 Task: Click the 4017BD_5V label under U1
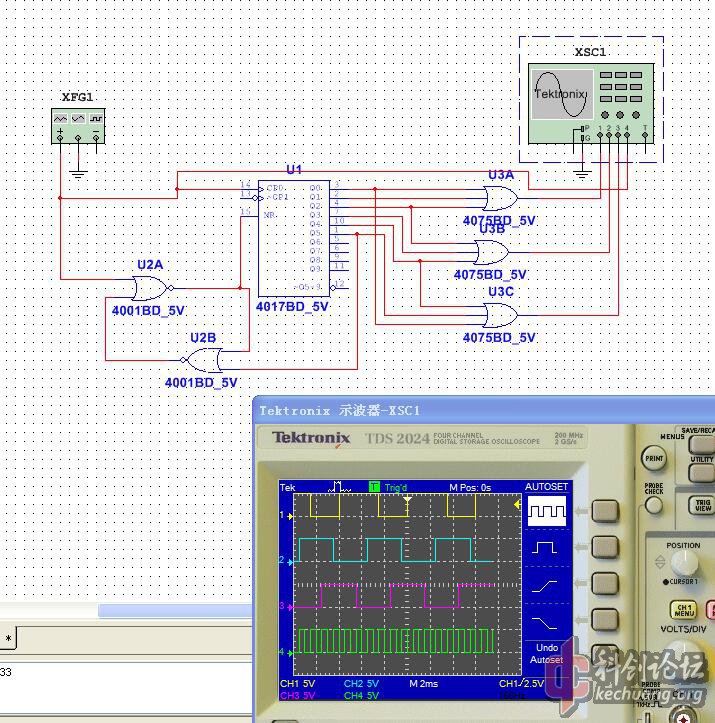tap(292, 307)
